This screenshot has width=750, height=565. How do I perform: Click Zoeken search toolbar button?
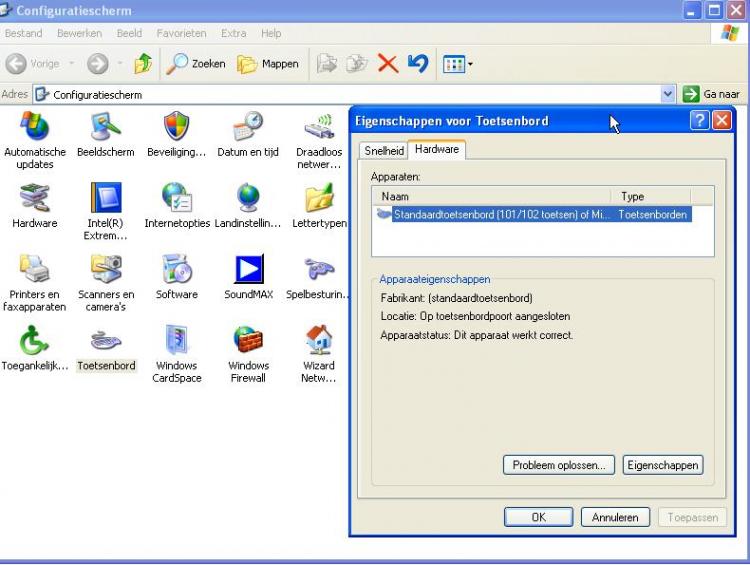(196, 64)
